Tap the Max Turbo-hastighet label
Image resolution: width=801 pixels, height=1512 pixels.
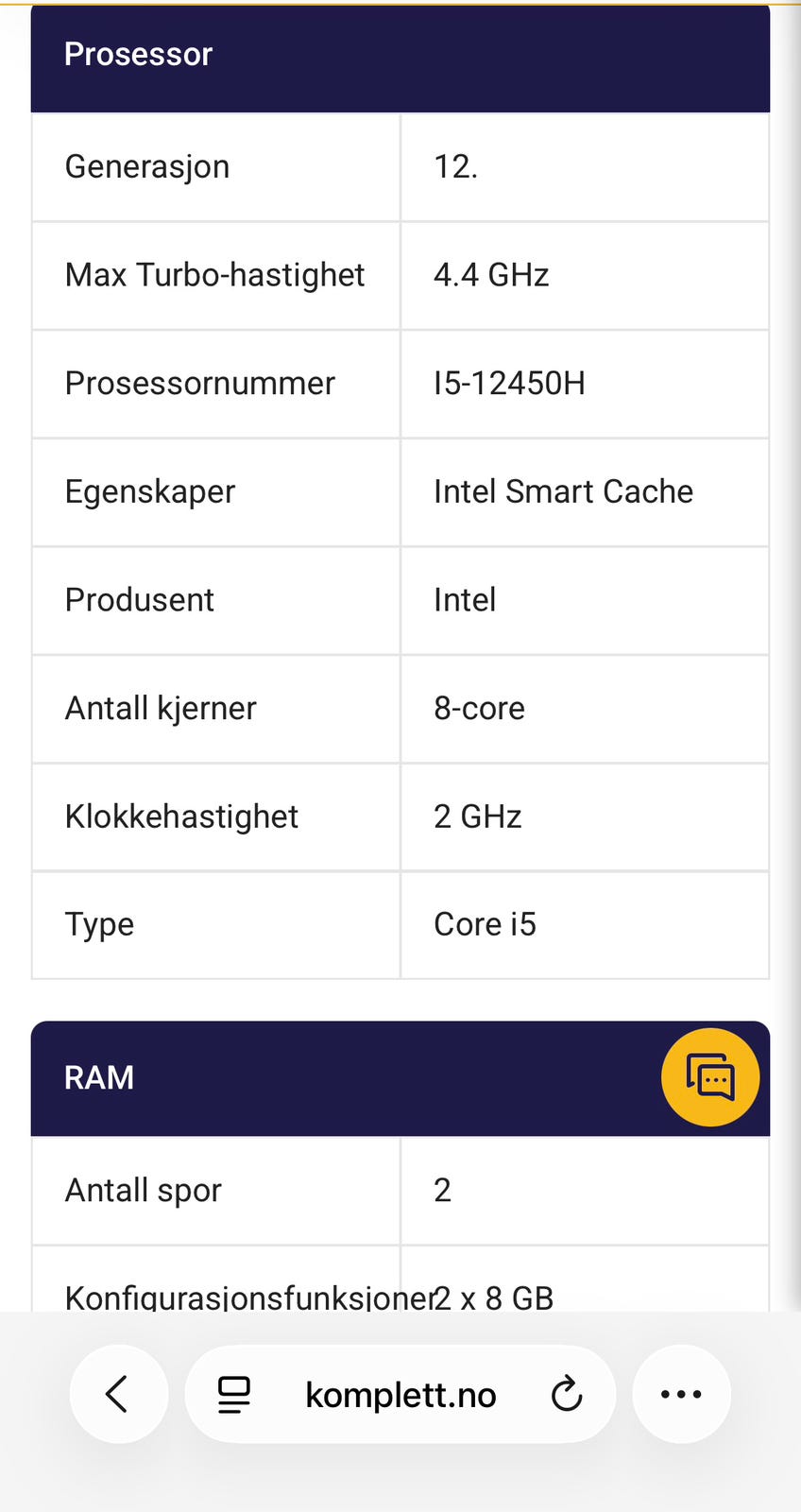(x=214, y=275)
